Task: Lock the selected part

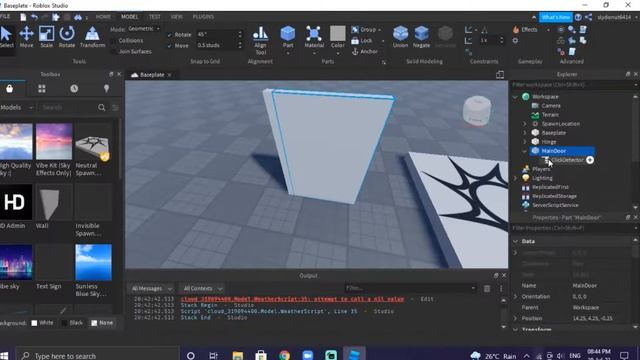Action: (x=362, y=41)
